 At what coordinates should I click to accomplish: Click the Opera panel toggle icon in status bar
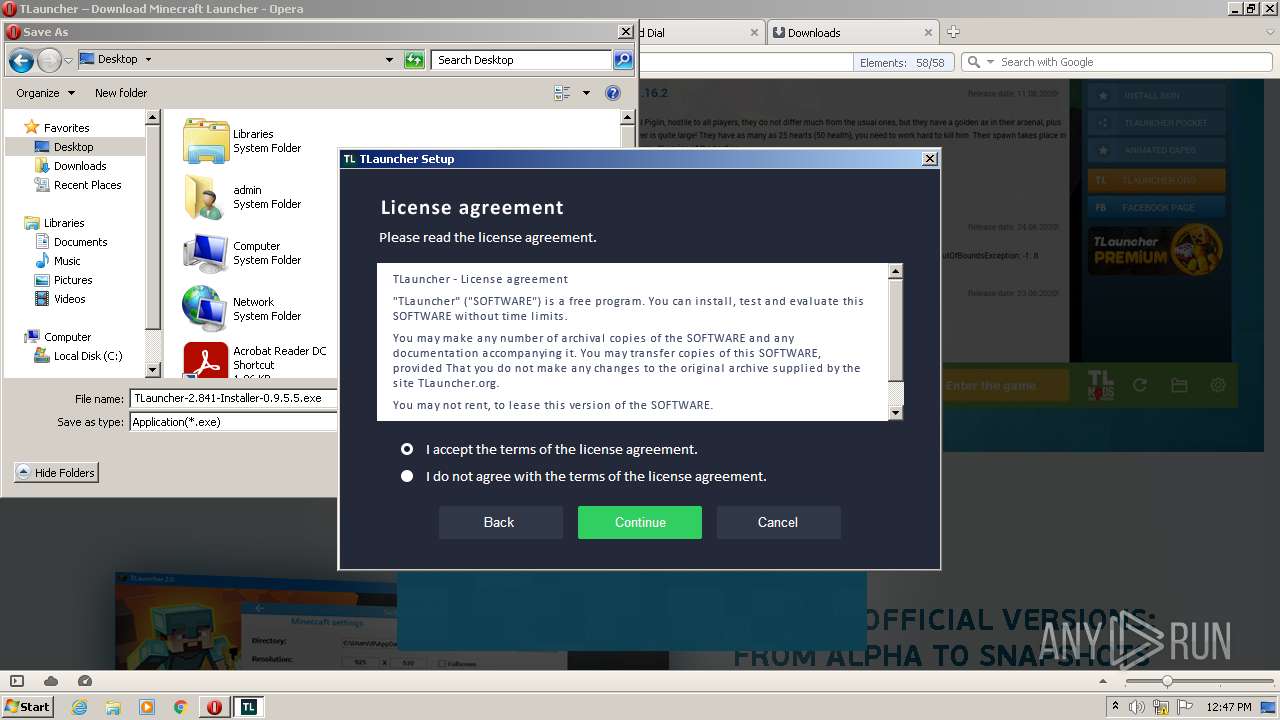pos(17,681)
